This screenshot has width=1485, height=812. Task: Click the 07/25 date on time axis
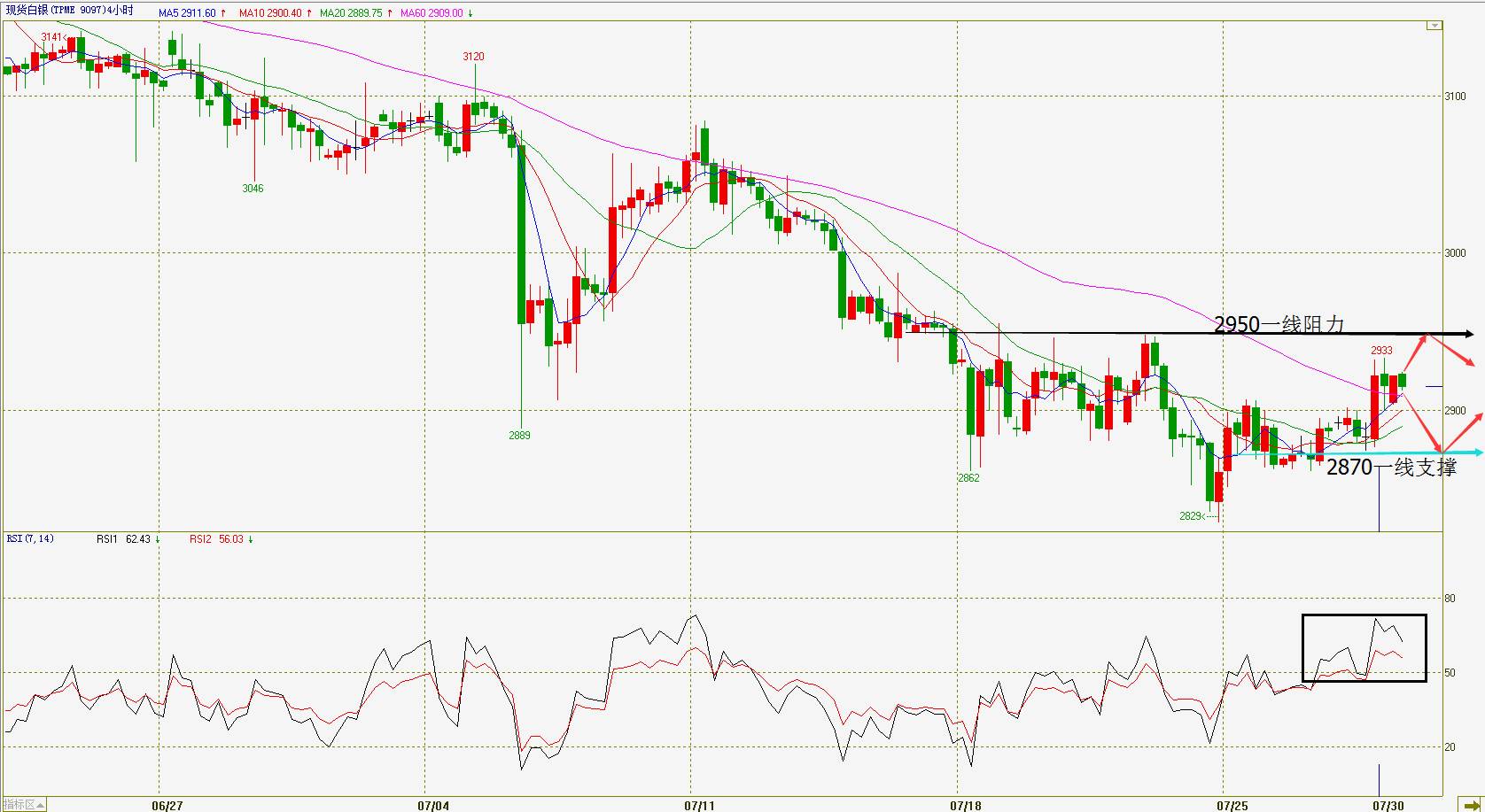[x=1232, y=806]
